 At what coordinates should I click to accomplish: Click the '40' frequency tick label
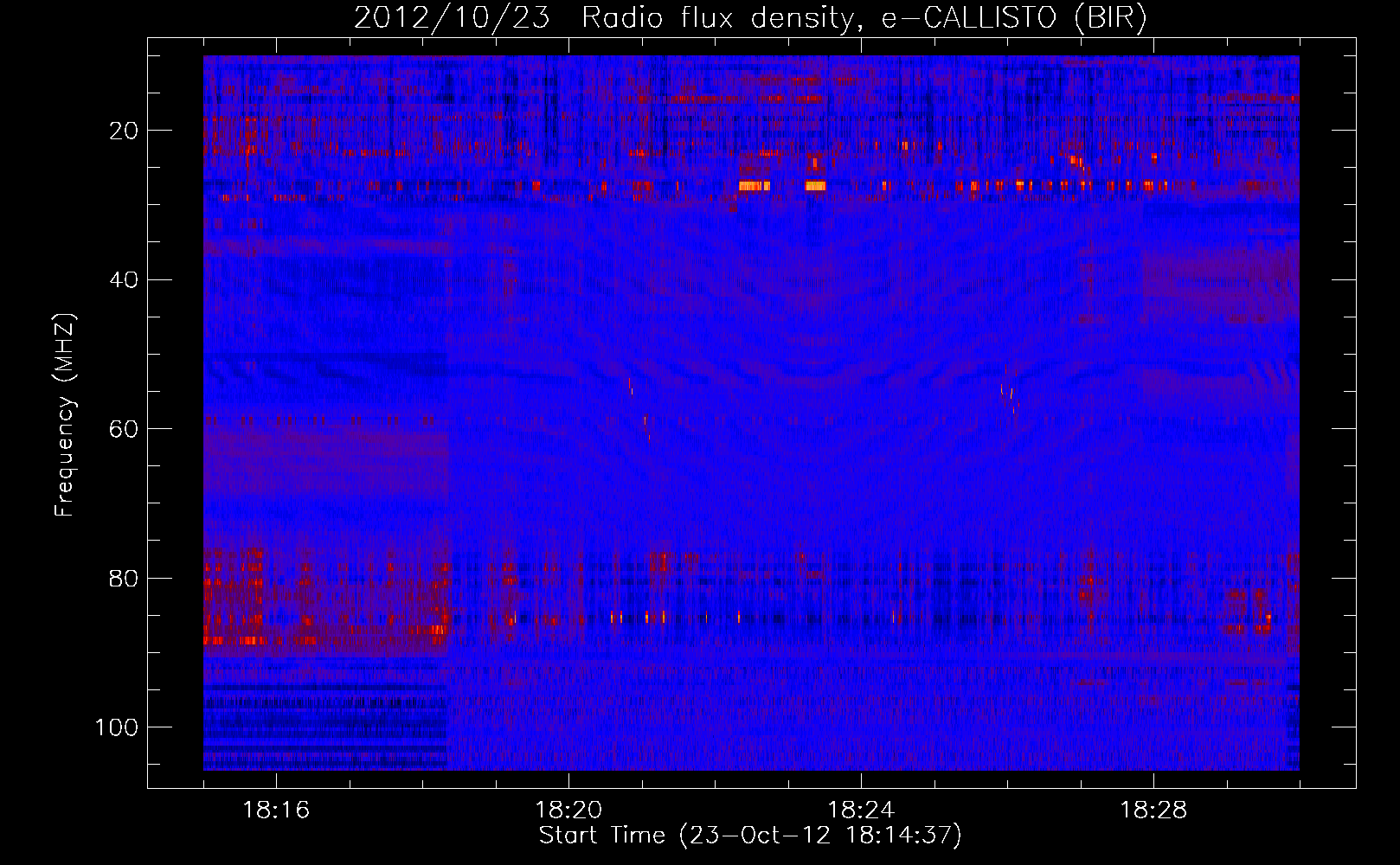coord(124,280)
